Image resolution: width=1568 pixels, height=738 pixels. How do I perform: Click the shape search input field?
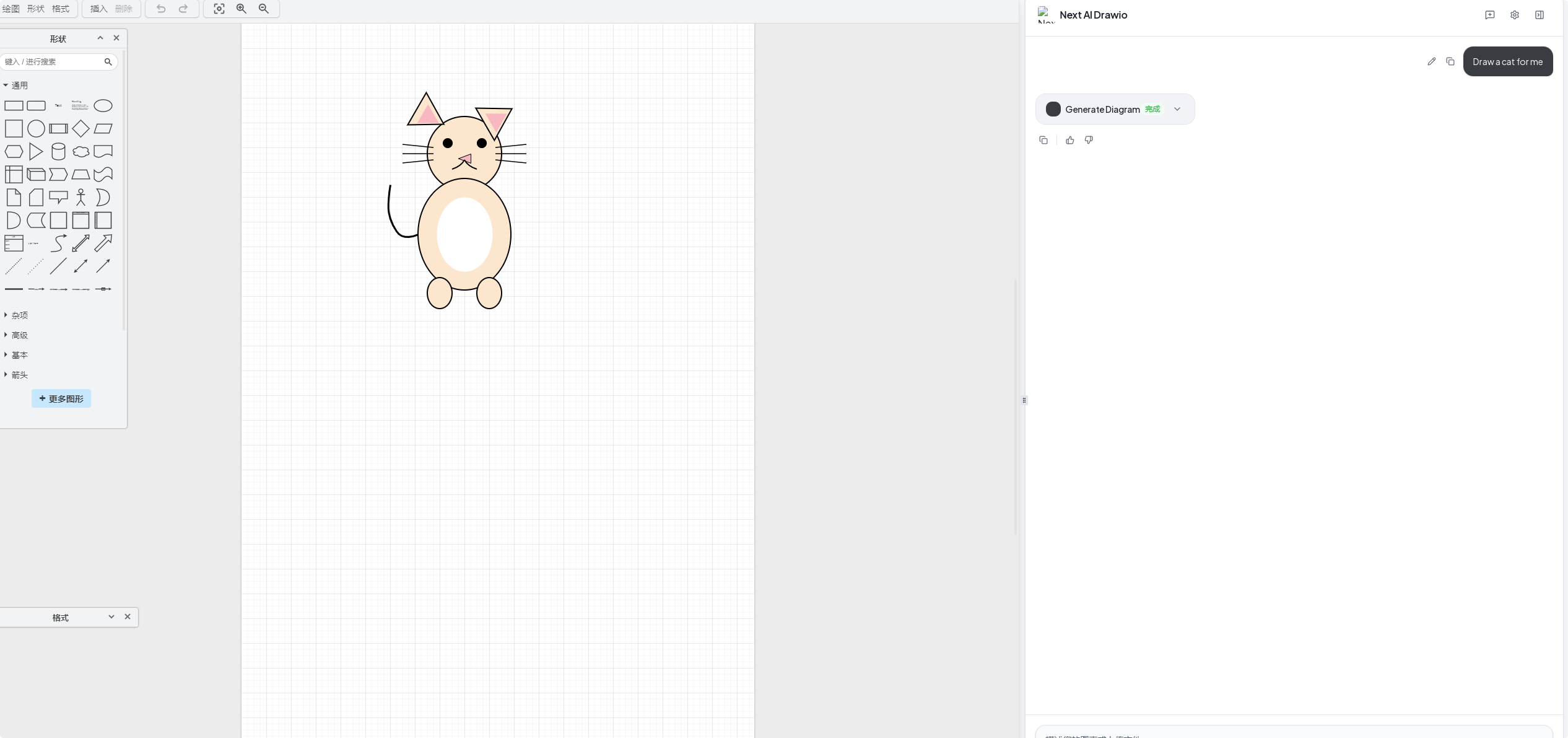coord(53,62)
